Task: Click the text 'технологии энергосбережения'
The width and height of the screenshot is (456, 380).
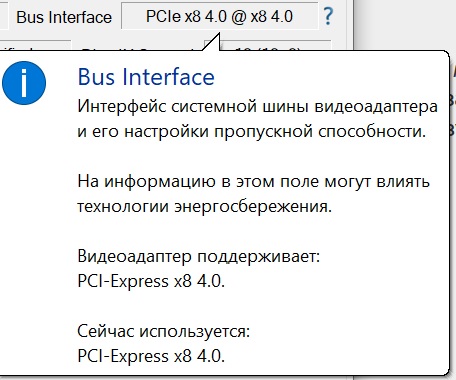Action: coord(204,207)
